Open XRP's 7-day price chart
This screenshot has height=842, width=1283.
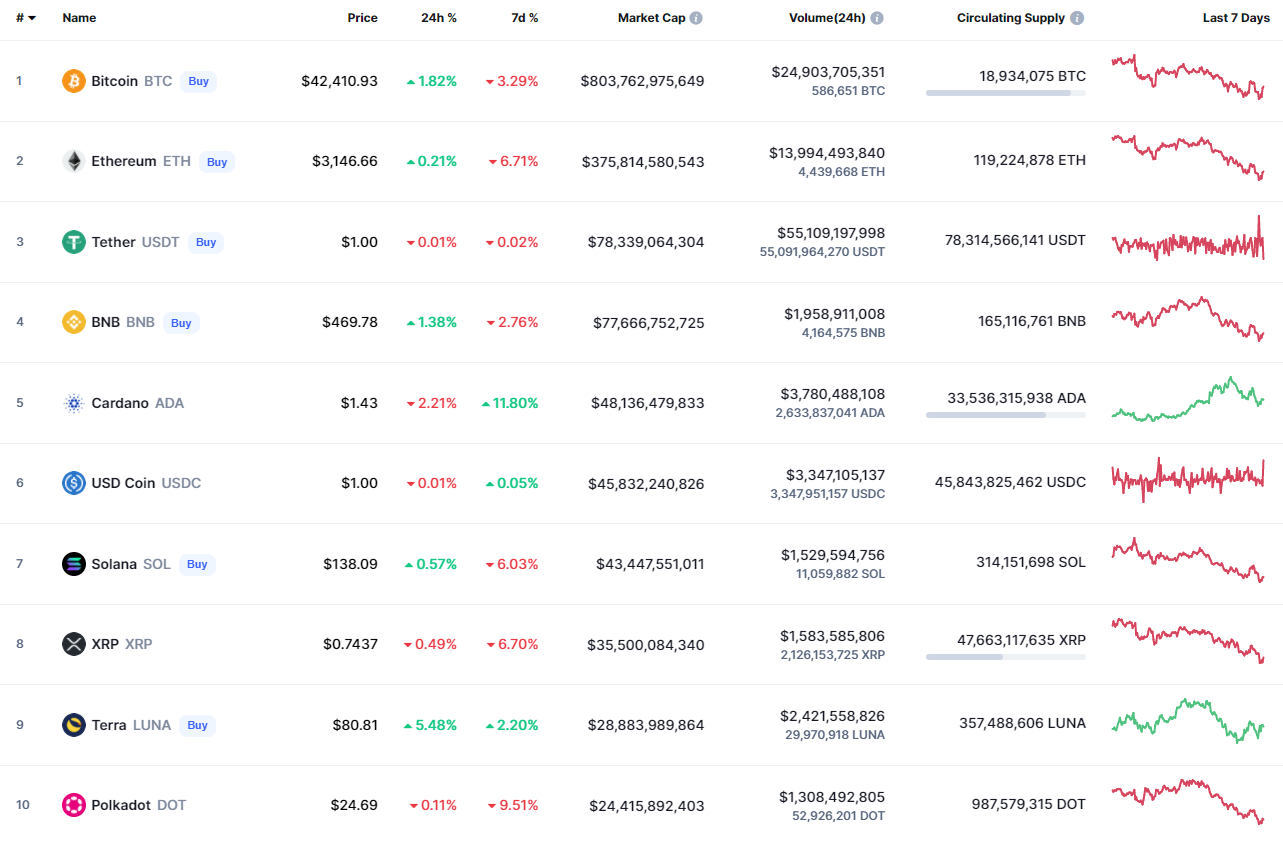click(1188, 640)
